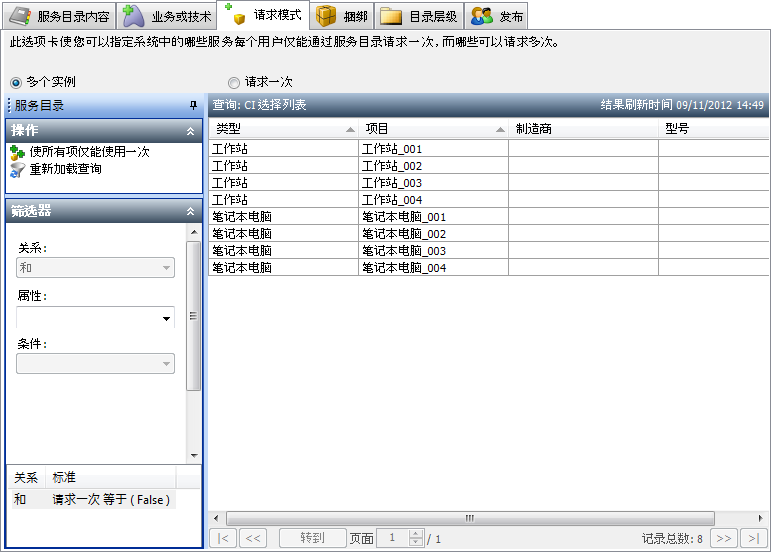Click 使所有项仅能使用一次 action icon
Image resolution: width=773 pixels, height=553 pixels.
[17, 152]
